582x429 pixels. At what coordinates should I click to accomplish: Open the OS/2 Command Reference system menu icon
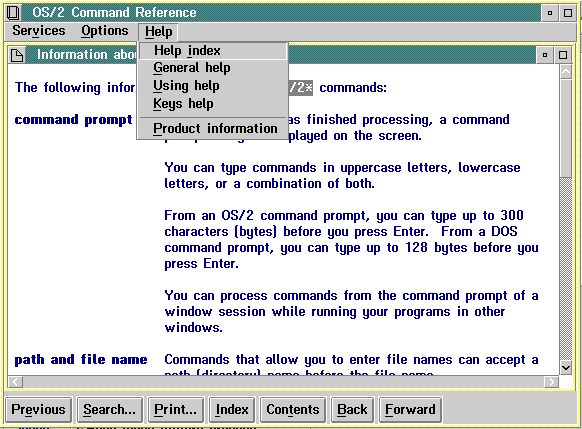point(13,13)
